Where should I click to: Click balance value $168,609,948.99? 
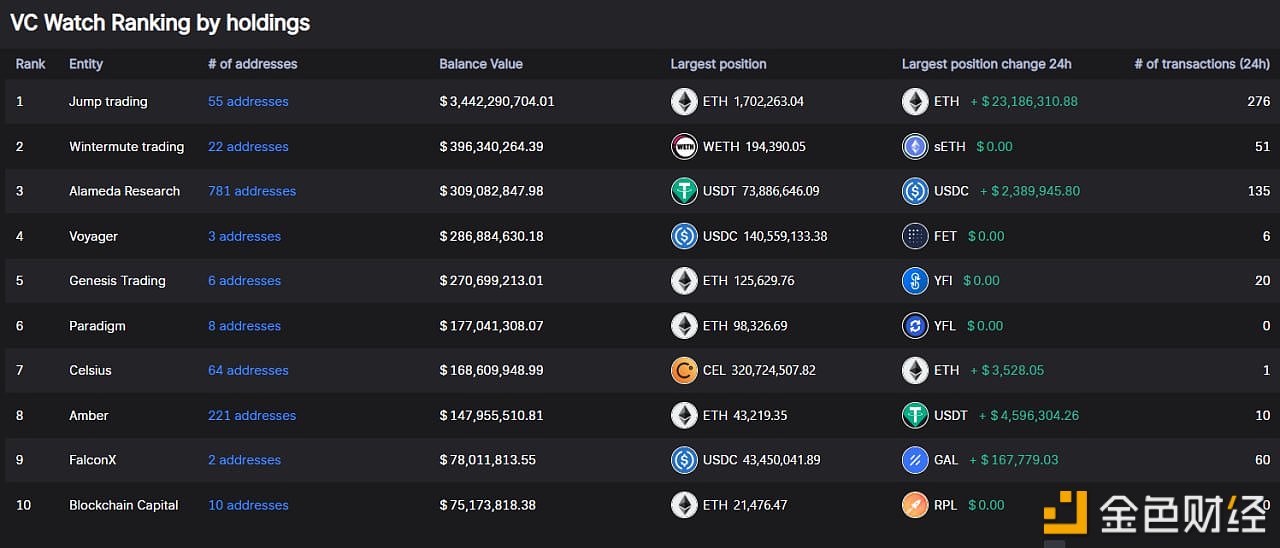492,370
